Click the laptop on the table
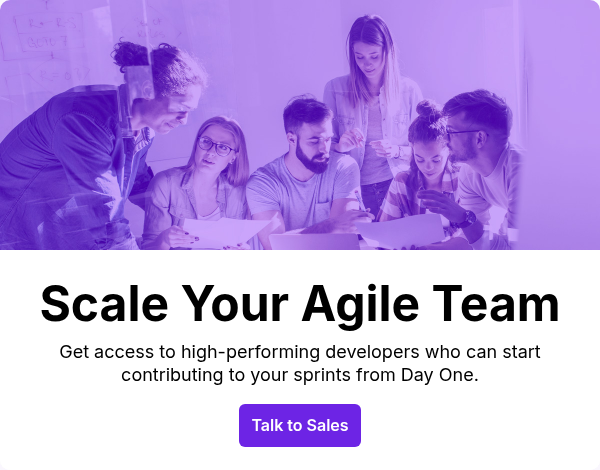 [315, 241]
